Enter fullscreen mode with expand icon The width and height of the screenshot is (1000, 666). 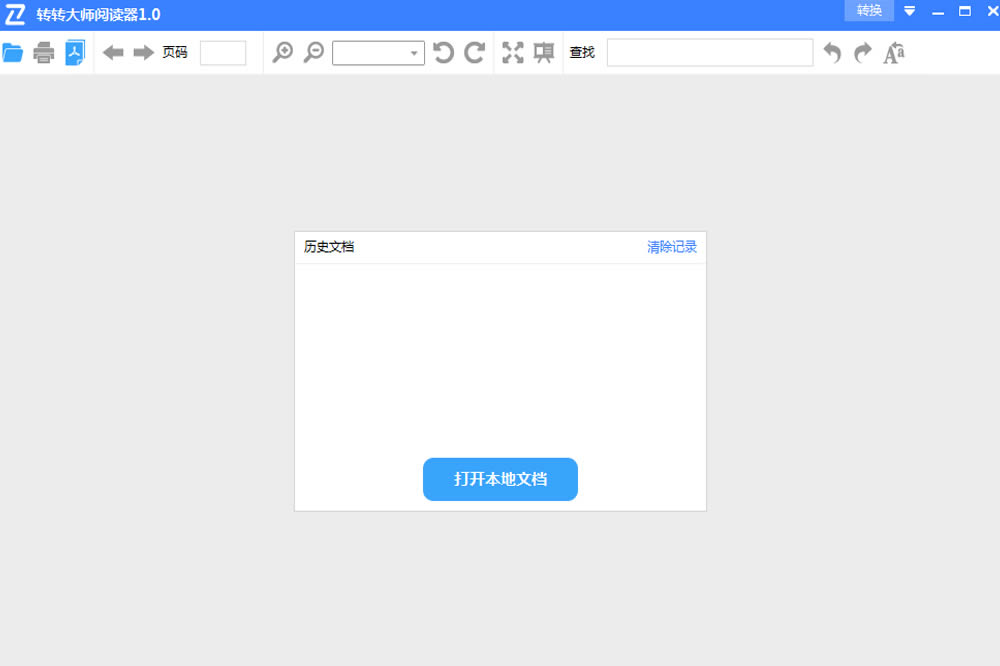(513, 53)
